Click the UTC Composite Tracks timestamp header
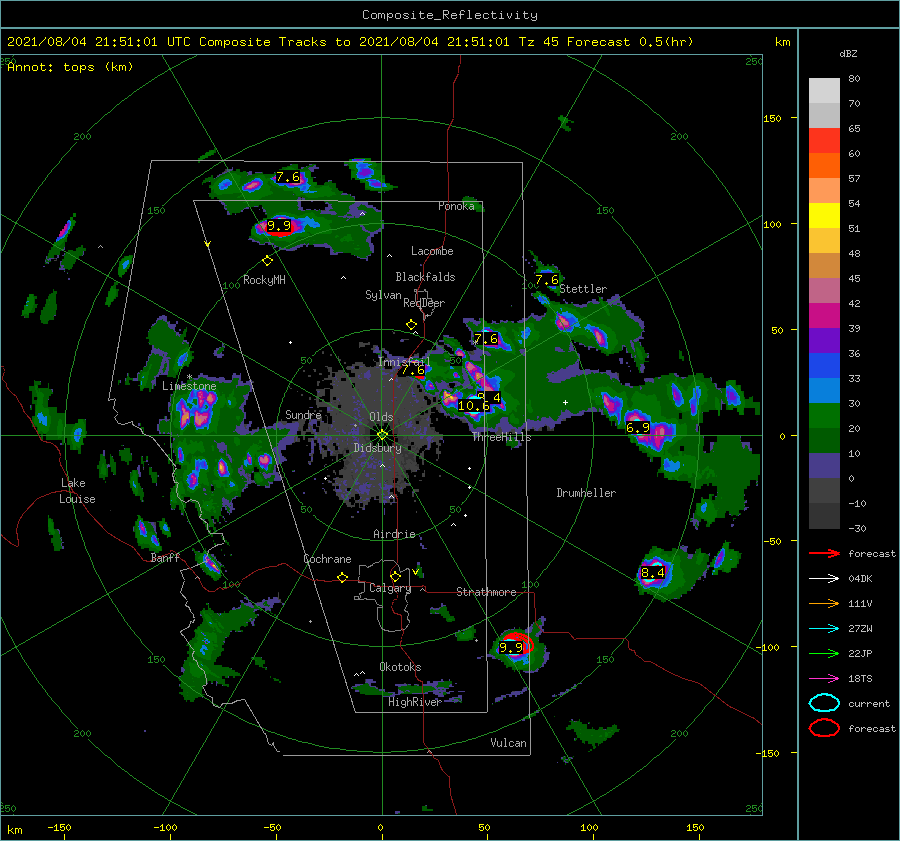The width and height of the screenshot is (900, 841). point(350,42)
